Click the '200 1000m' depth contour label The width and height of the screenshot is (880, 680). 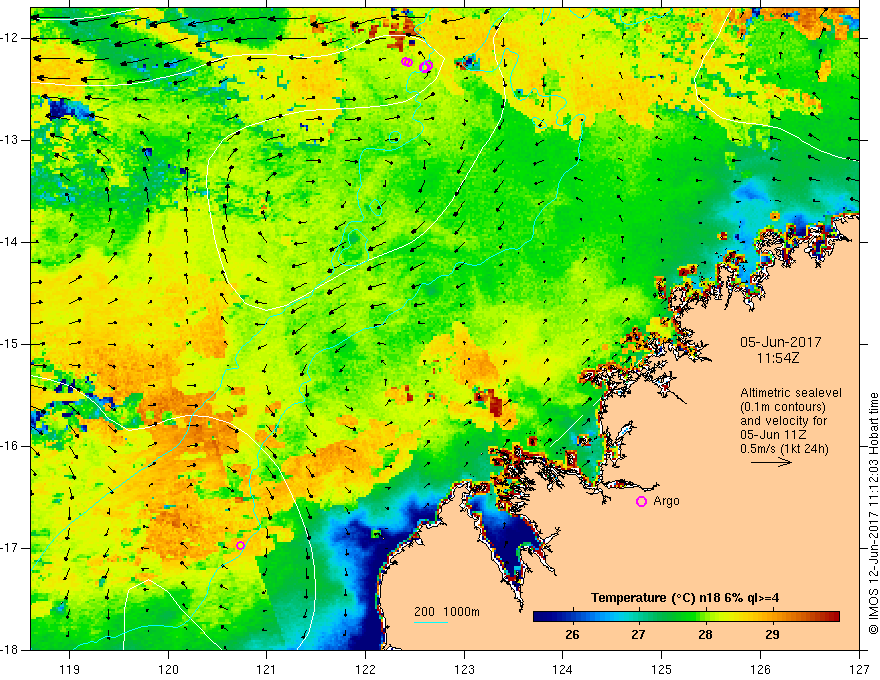(x=447, y=612)
